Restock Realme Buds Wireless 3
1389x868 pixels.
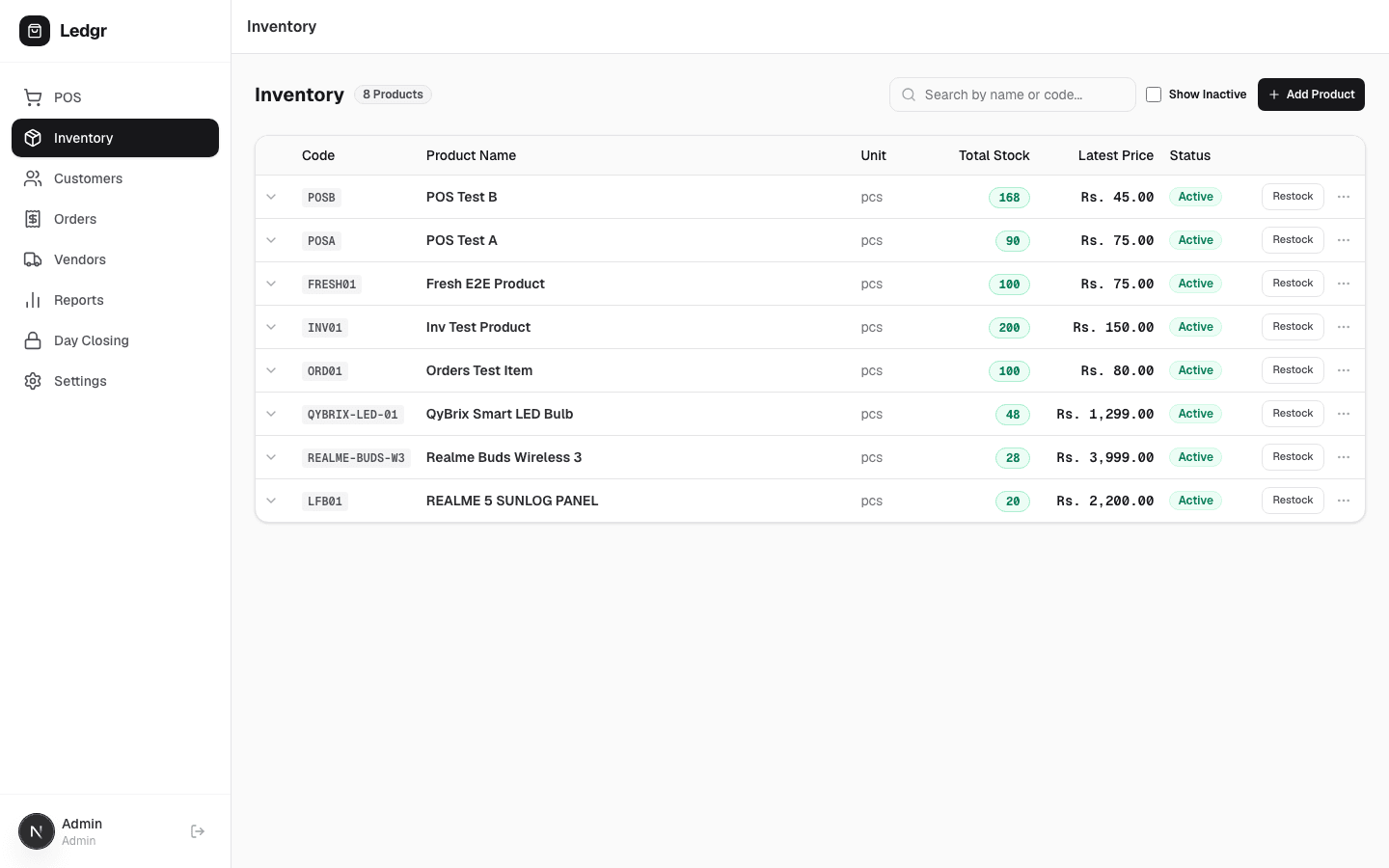1293,457
